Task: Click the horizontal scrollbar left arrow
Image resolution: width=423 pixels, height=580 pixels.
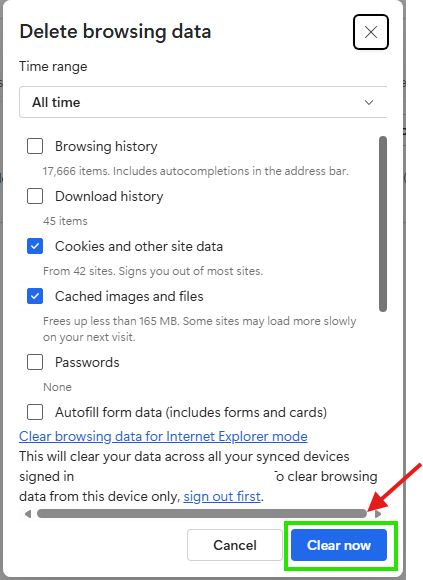Action: [x=28, y=514]
